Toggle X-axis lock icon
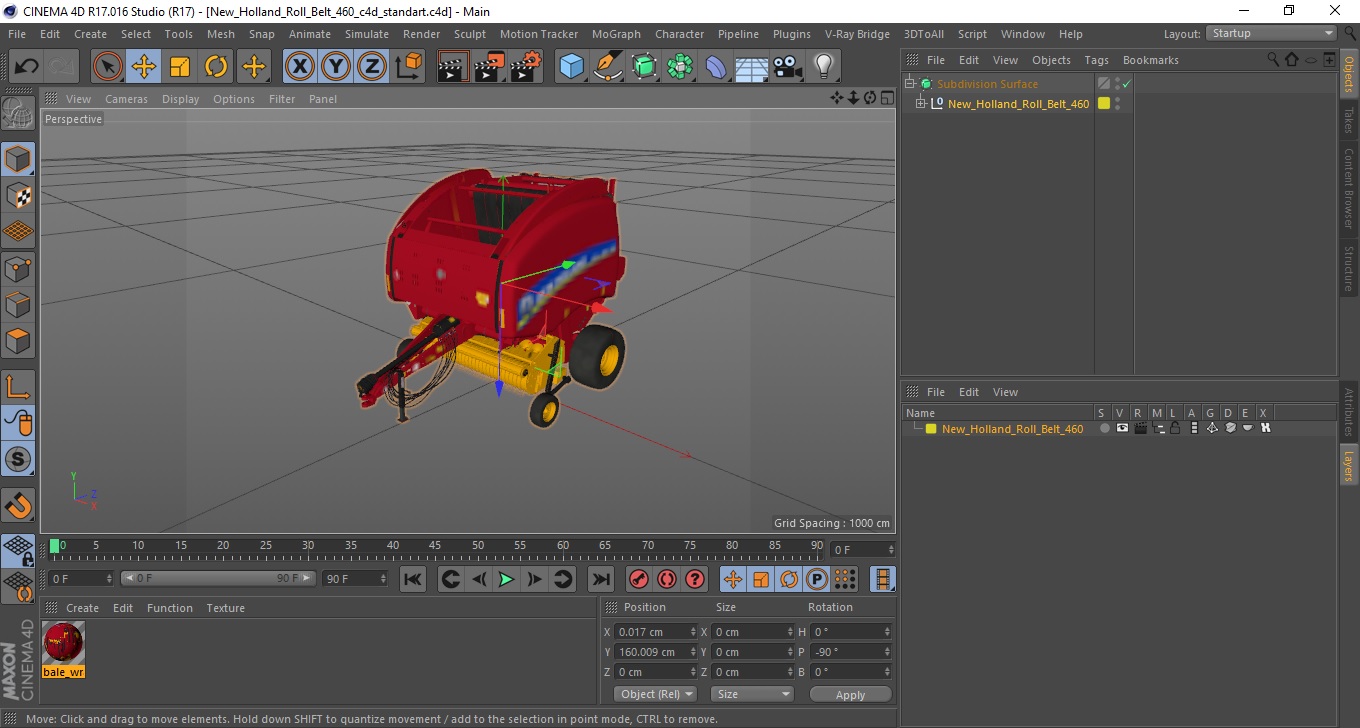The width and height of the screenshot is (1360, 728). coord(300,67)
